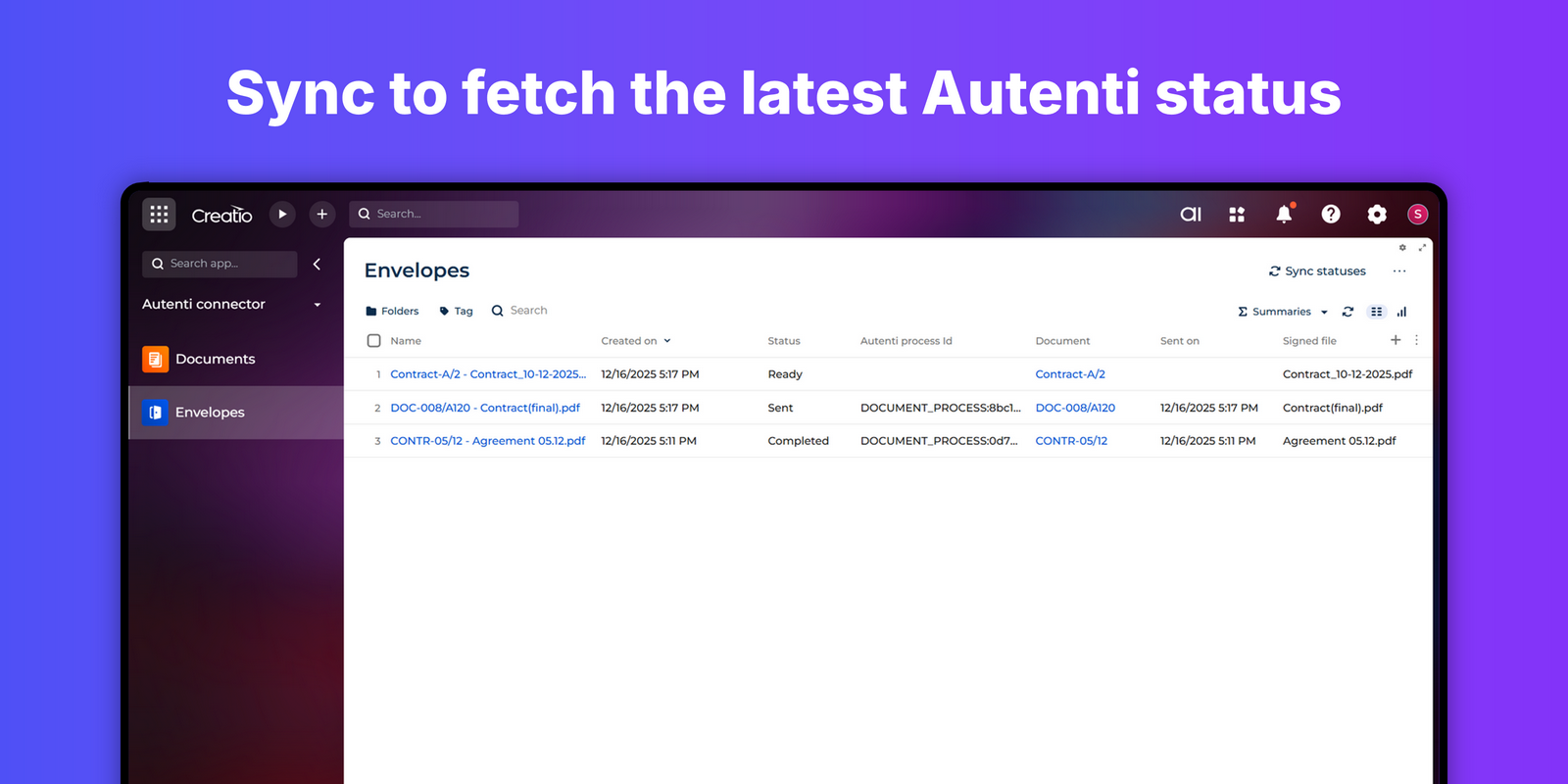The height and width of the screenshot is (784, 1568).
Task: Open the CONTR-05/12 document link
Action: pyautogui.click(x=1071, y=441)
